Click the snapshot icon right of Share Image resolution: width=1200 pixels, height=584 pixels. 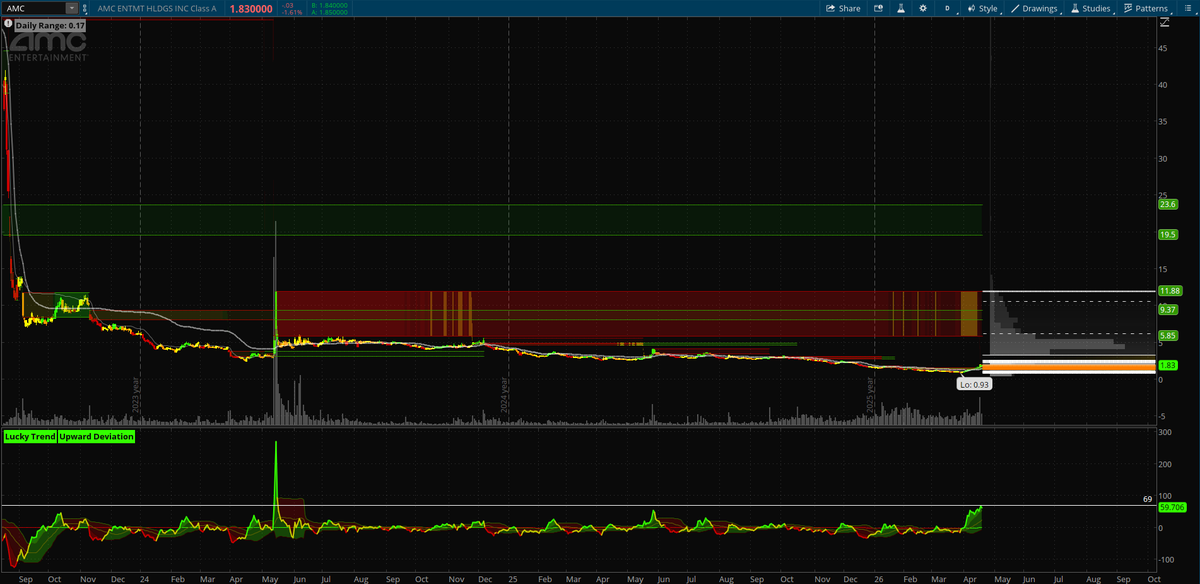(878, 8)
